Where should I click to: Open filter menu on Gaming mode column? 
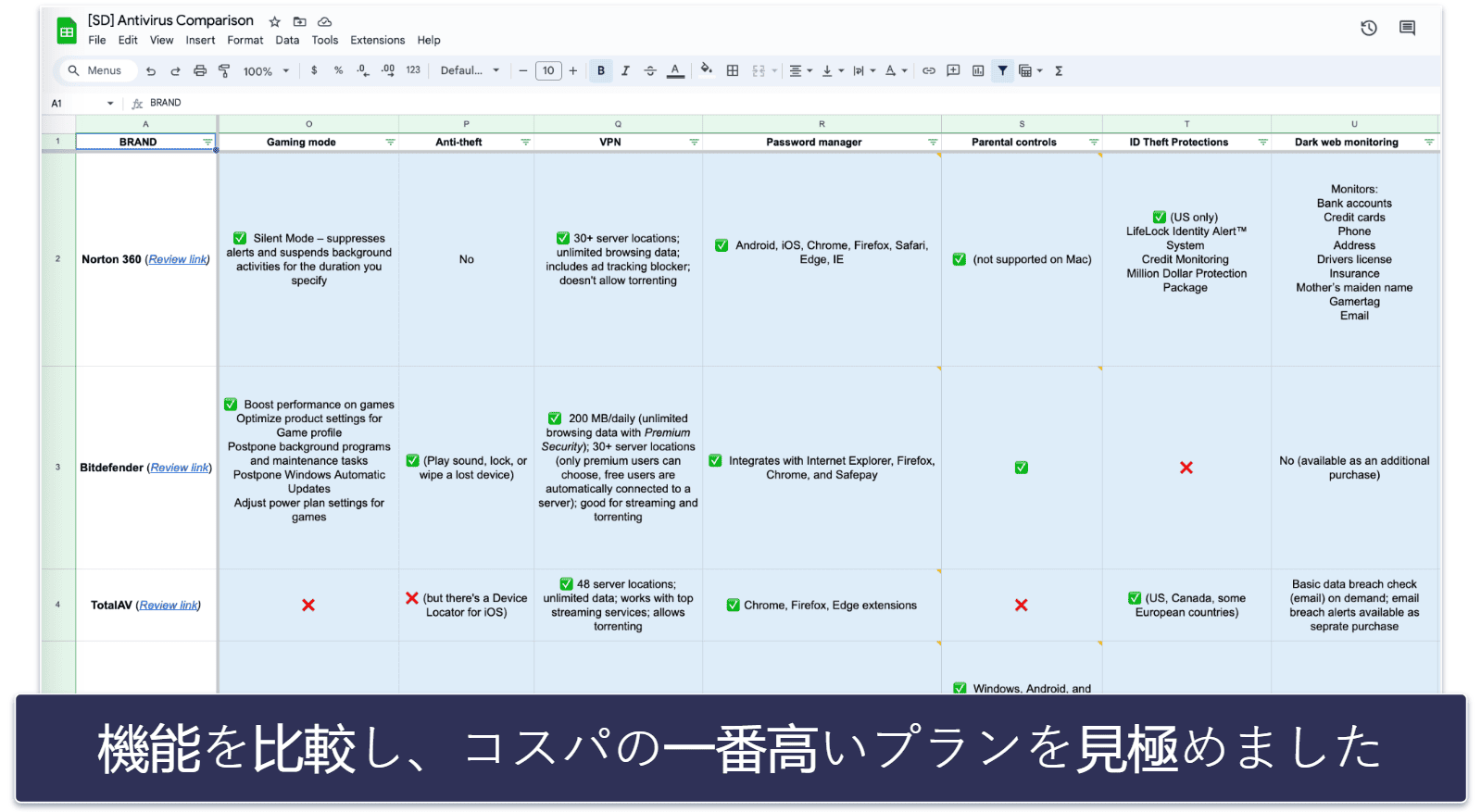pos(390,143)
